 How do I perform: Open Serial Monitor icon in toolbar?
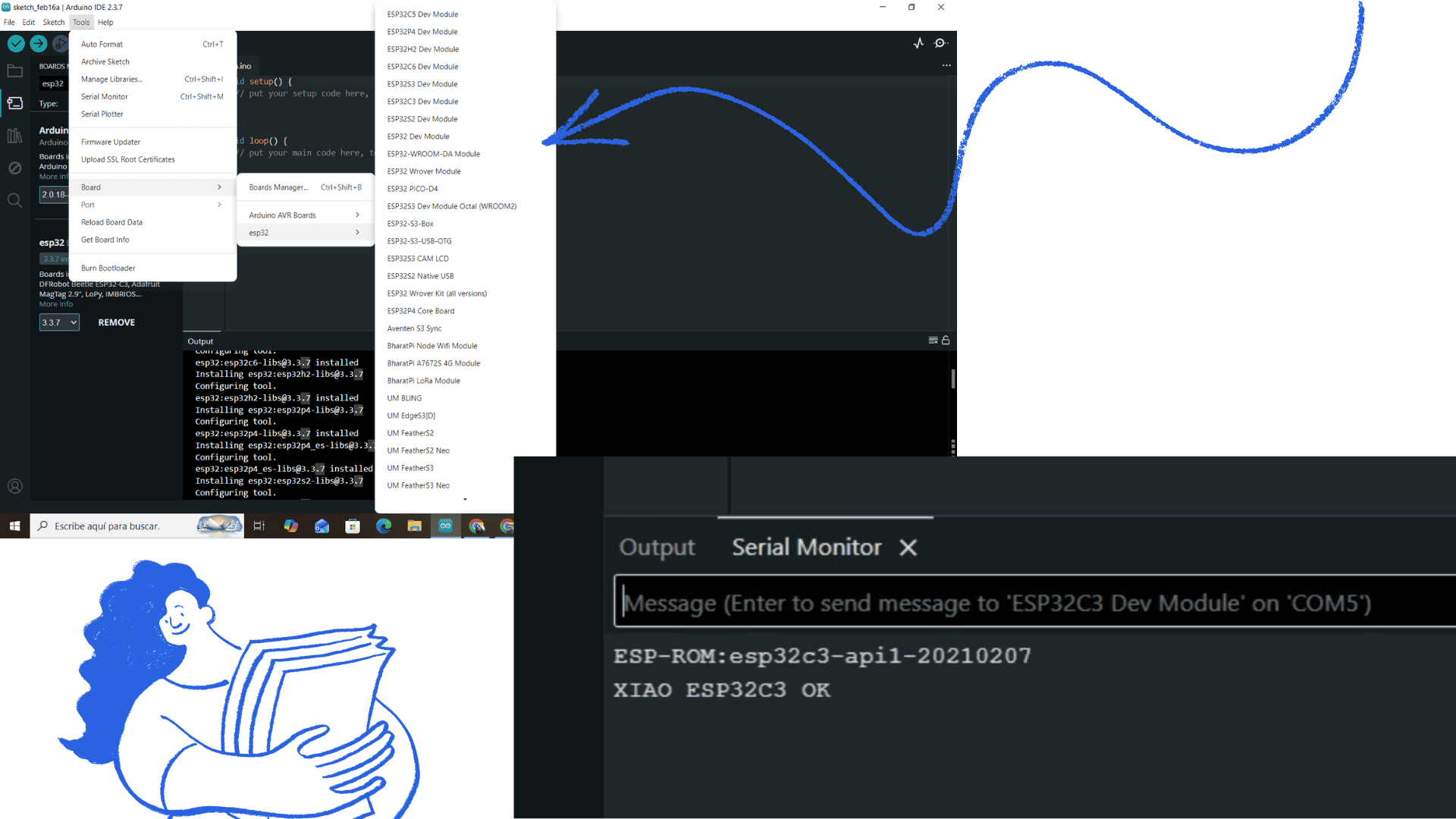[x=940, y=43]
